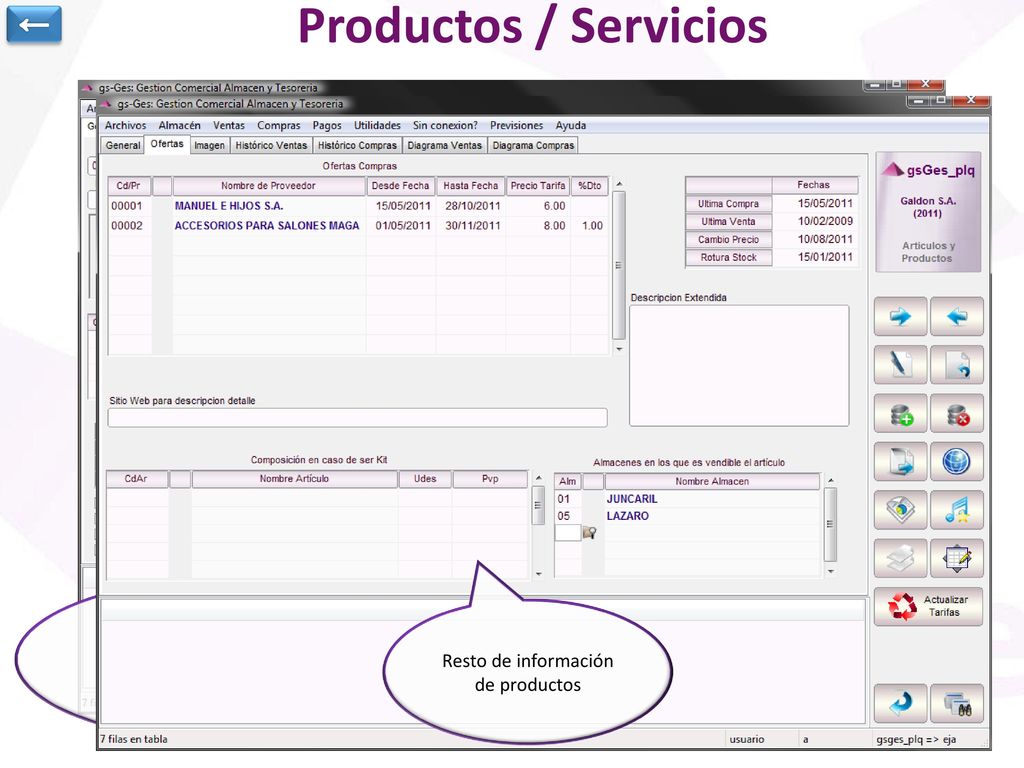This screenshot has height=768, width=1024.
Task: Open the Almacén menu
Action: [179, 125]
